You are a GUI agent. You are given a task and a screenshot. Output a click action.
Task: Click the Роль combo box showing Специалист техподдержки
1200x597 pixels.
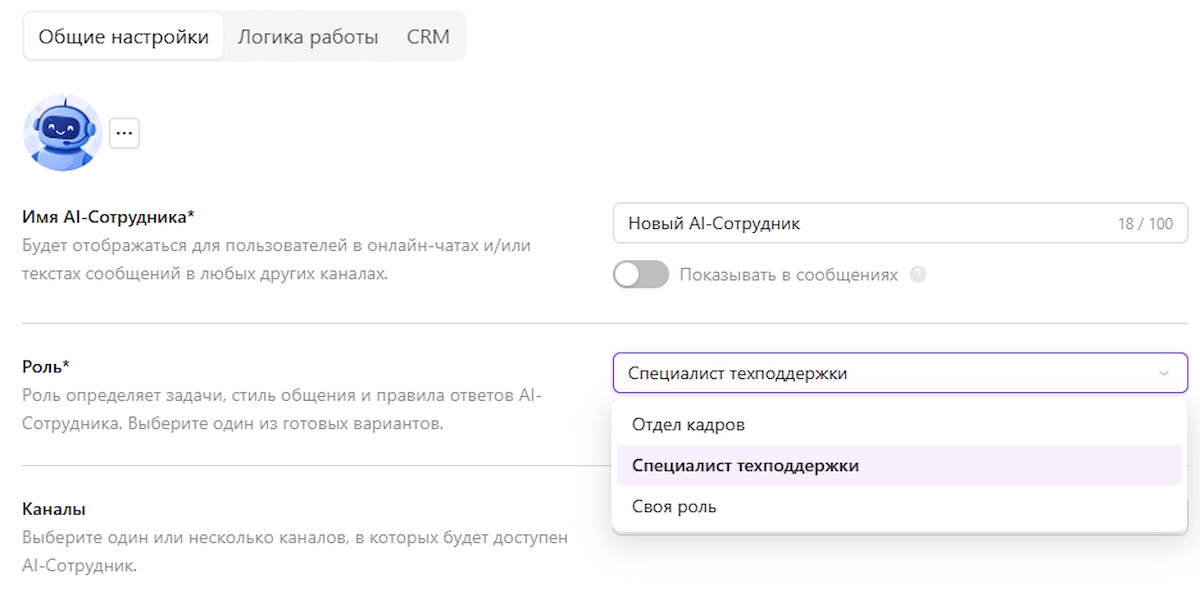pos(900,373)
